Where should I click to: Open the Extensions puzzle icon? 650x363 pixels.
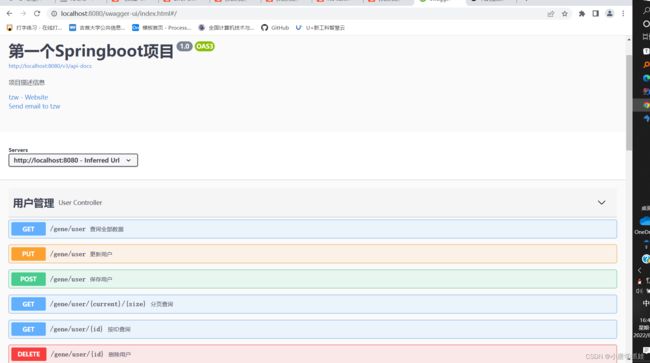coord(582,14)
